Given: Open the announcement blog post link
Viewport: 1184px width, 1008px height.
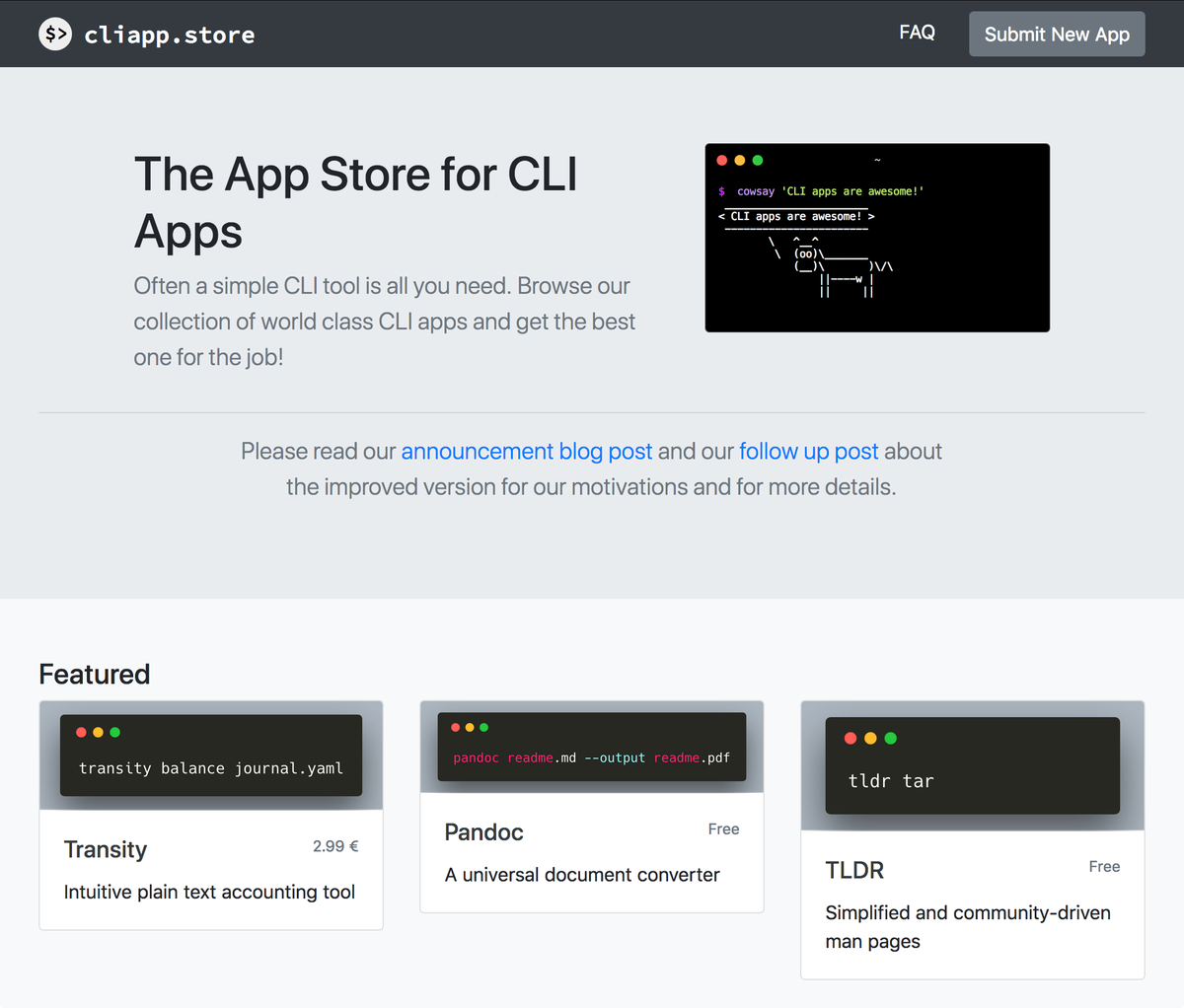Looking at the screenshot, I should click(x=527, y=451).
